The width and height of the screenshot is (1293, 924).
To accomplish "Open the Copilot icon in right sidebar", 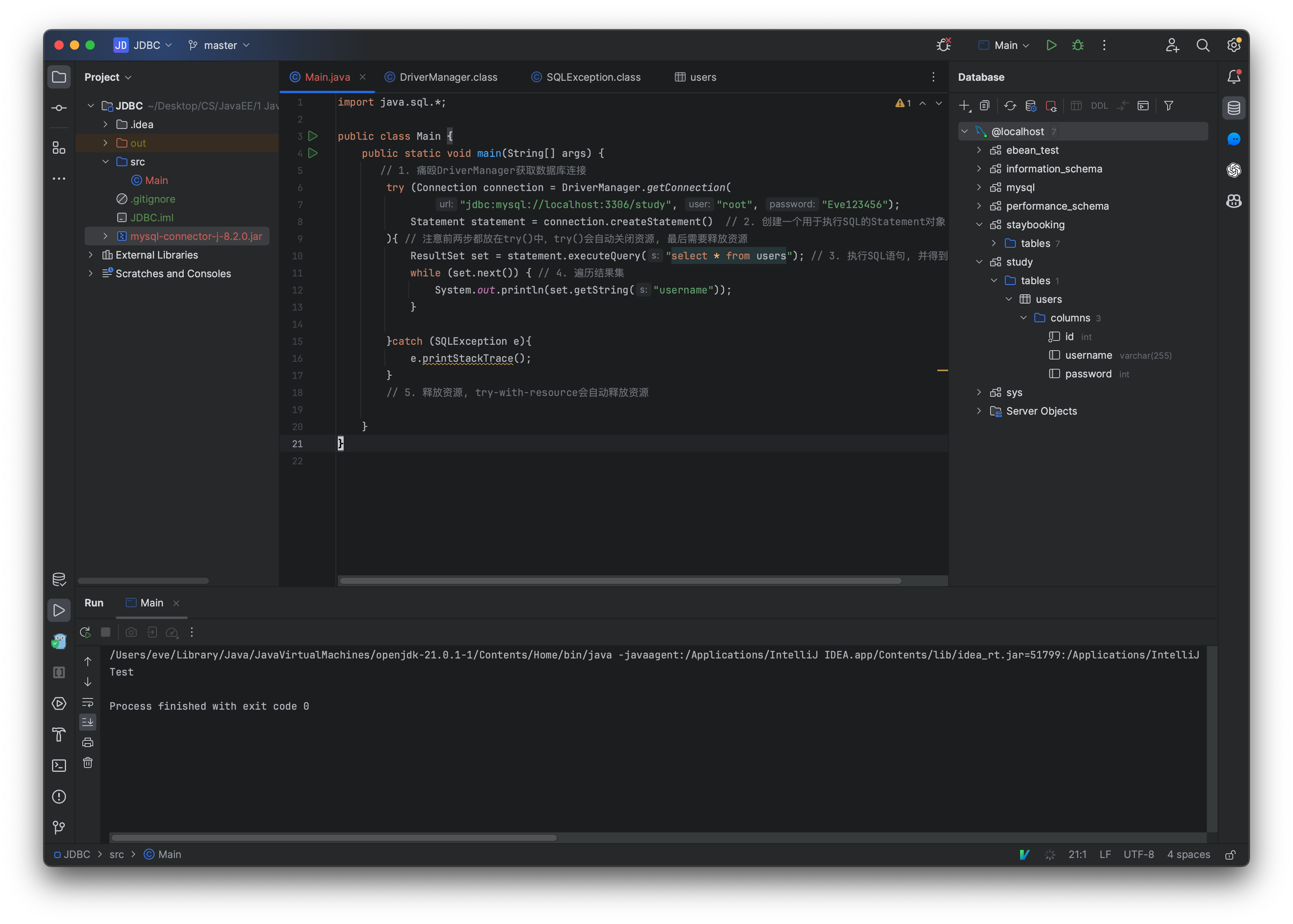I will [1233, 201].
